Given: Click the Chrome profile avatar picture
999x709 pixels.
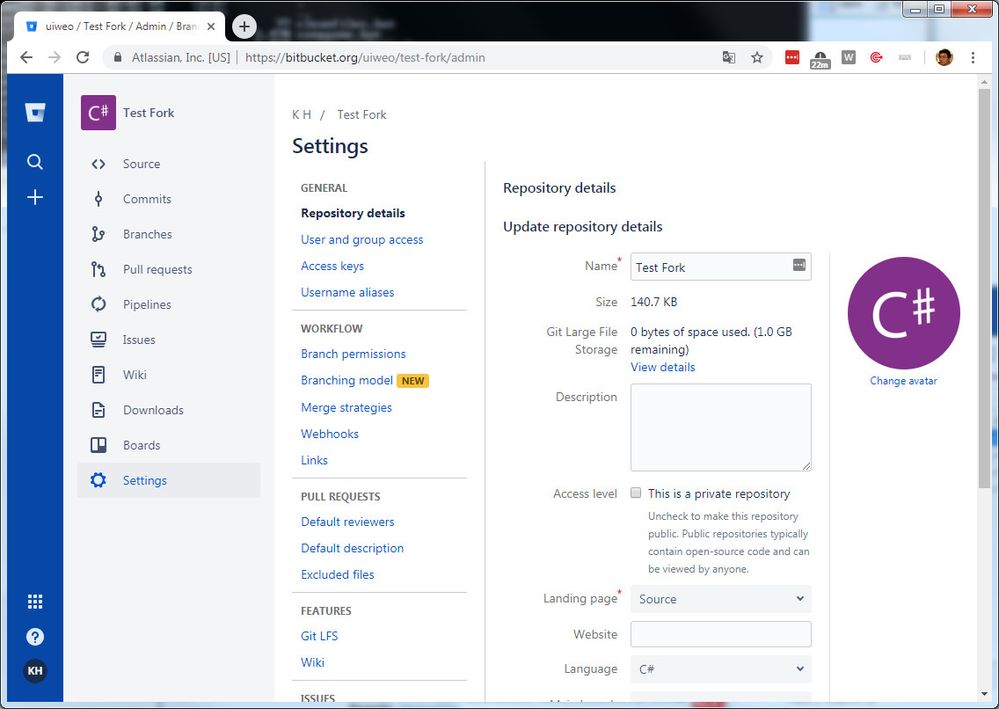Looking at the screenshot, I should click(944, 57).
